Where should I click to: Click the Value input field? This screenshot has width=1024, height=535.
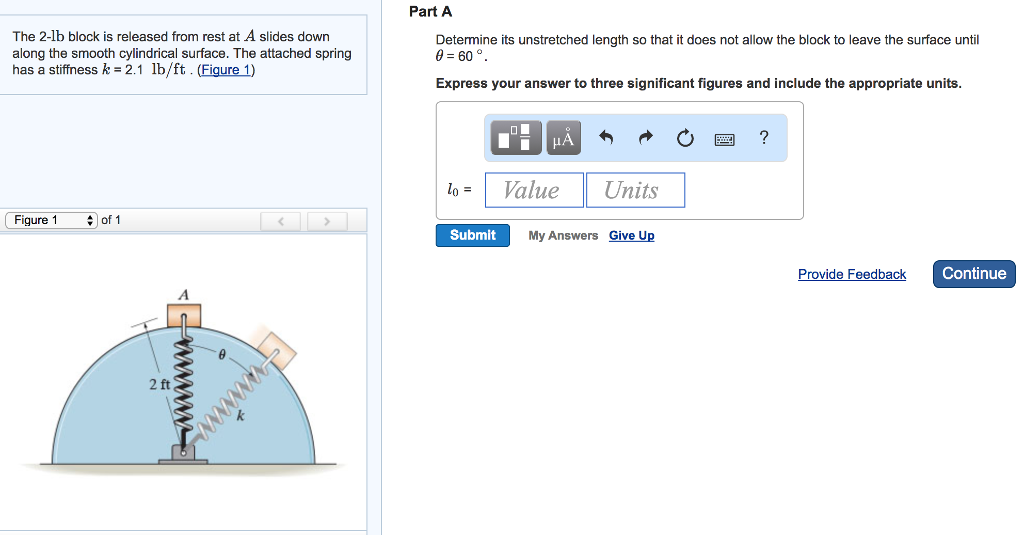click(x=534, y=190)
